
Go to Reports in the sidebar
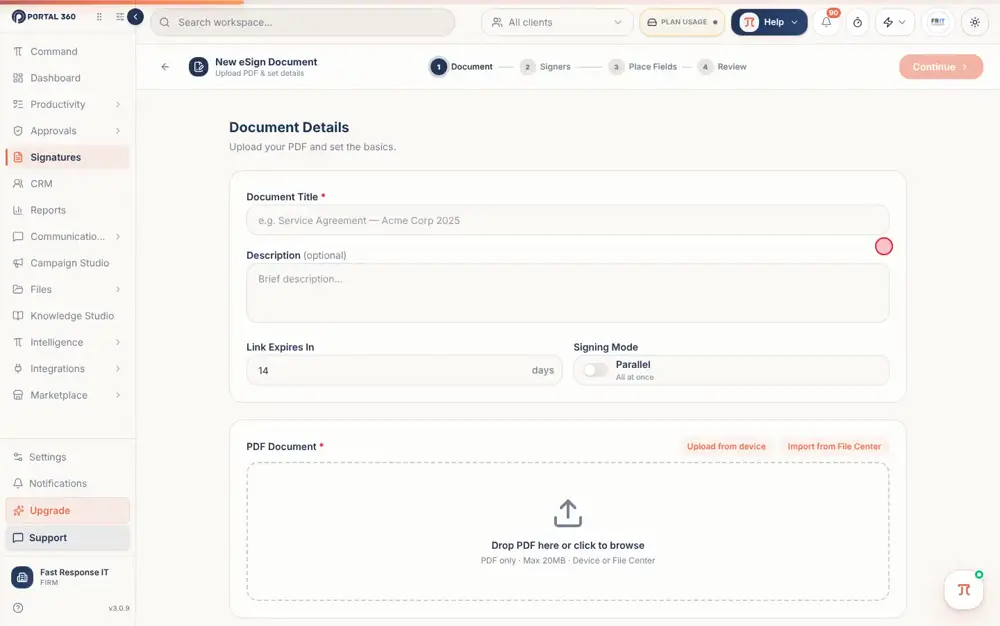click(x=68, y=210)
